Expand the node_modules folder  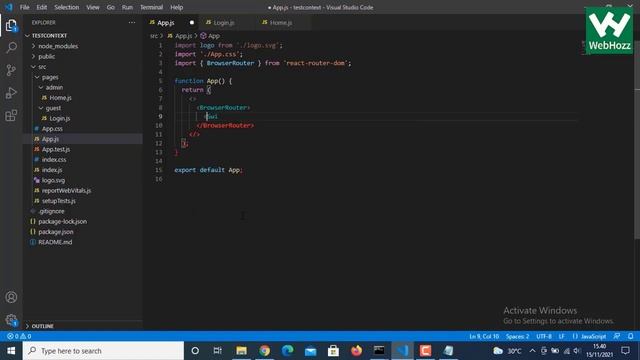(33, 46)
